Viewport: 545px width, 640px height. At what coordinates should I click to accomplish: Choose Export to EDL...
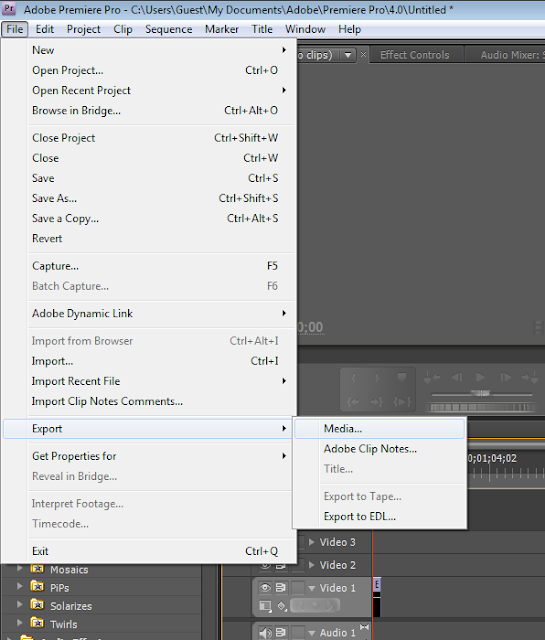[379, 516]
